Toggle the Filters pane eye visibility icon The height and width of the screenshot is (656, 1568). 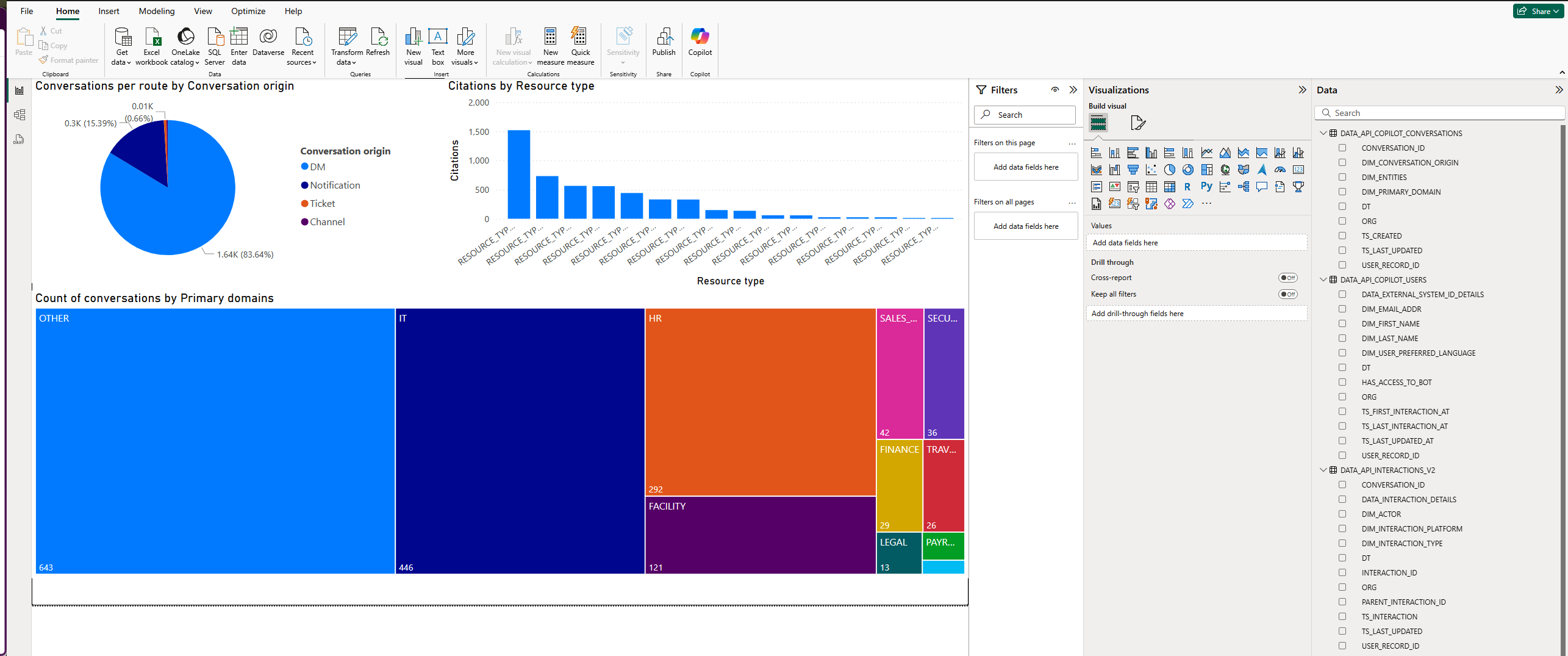(x=1054, y=90)
